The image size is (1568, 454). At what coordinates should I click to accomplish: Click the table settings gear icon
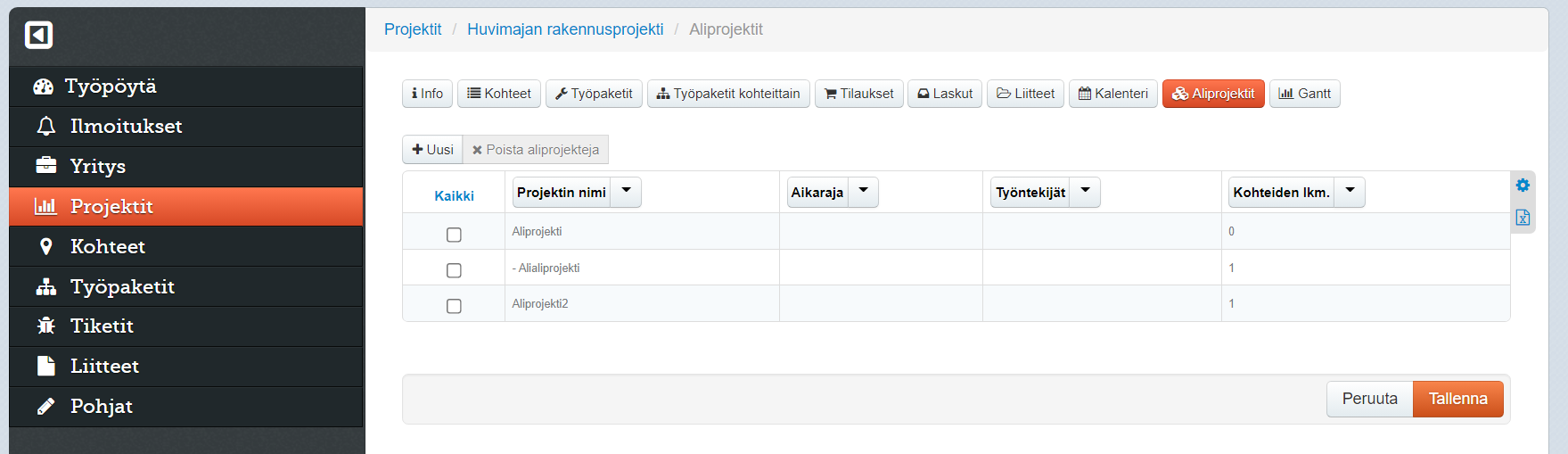coord(1523,185)
